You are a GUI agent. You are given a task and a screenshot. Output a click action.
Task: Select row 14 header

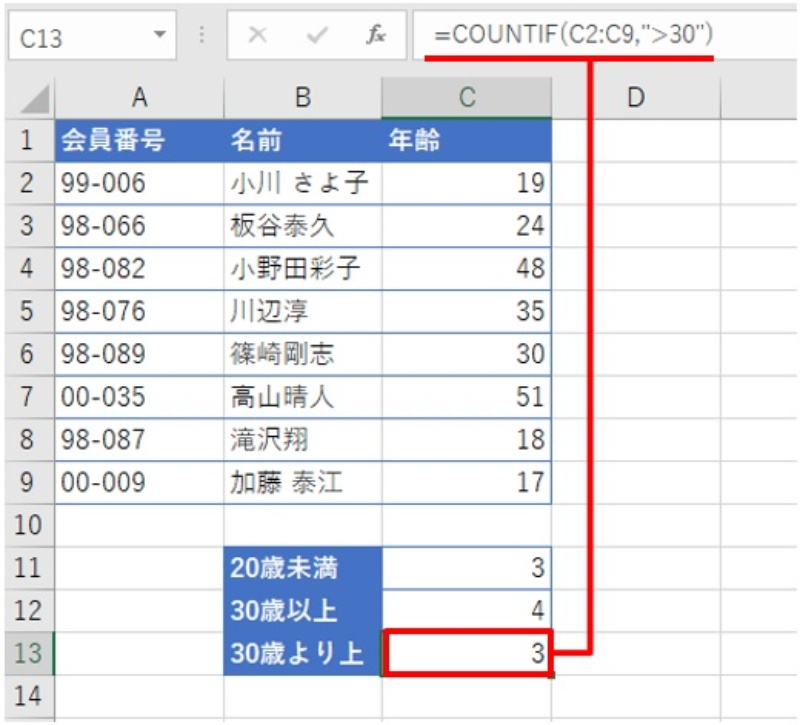(x=29, y=696)
